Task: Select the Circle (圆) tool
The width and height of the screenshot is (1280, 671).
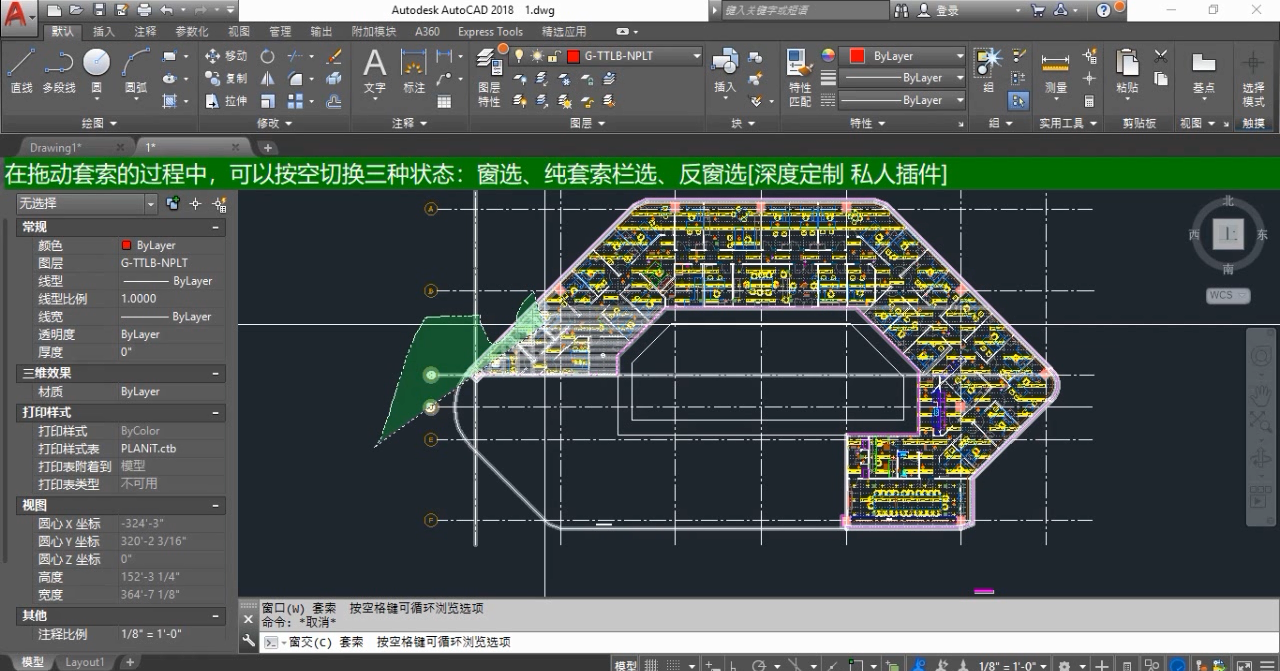Action: (96, 72)
